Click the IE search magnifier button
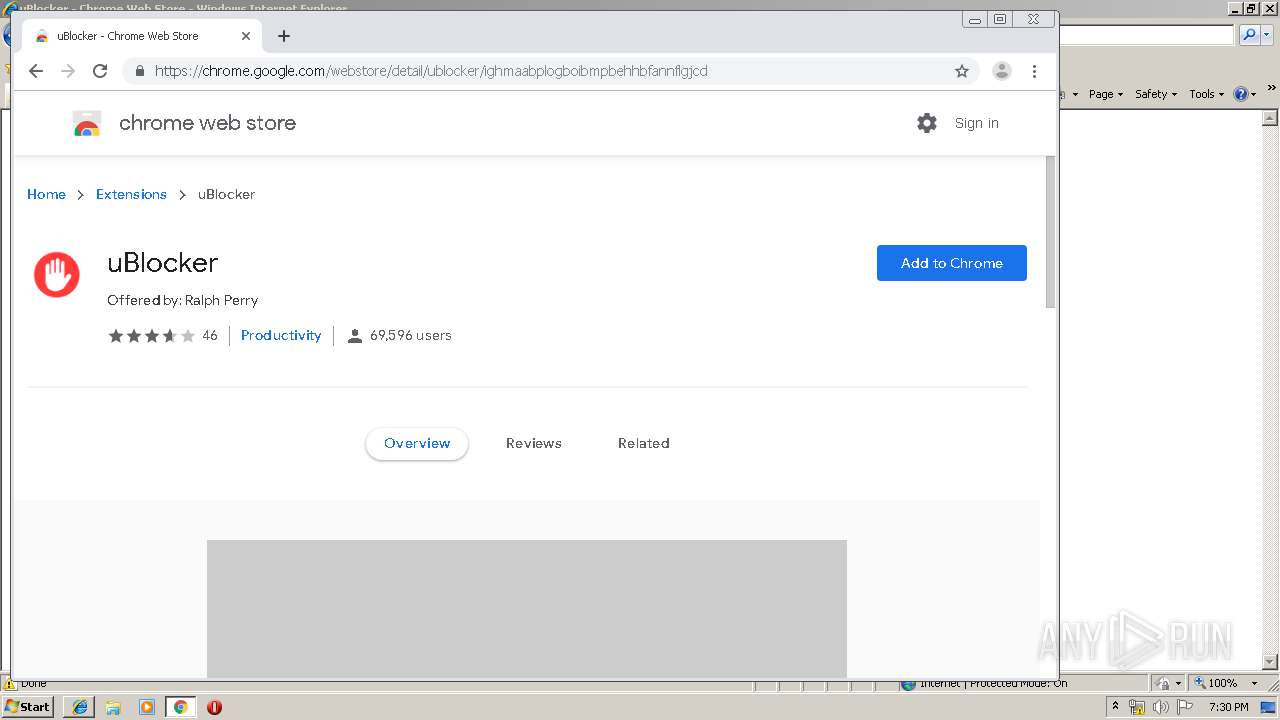The image size is (1280, 720). 1248,35
